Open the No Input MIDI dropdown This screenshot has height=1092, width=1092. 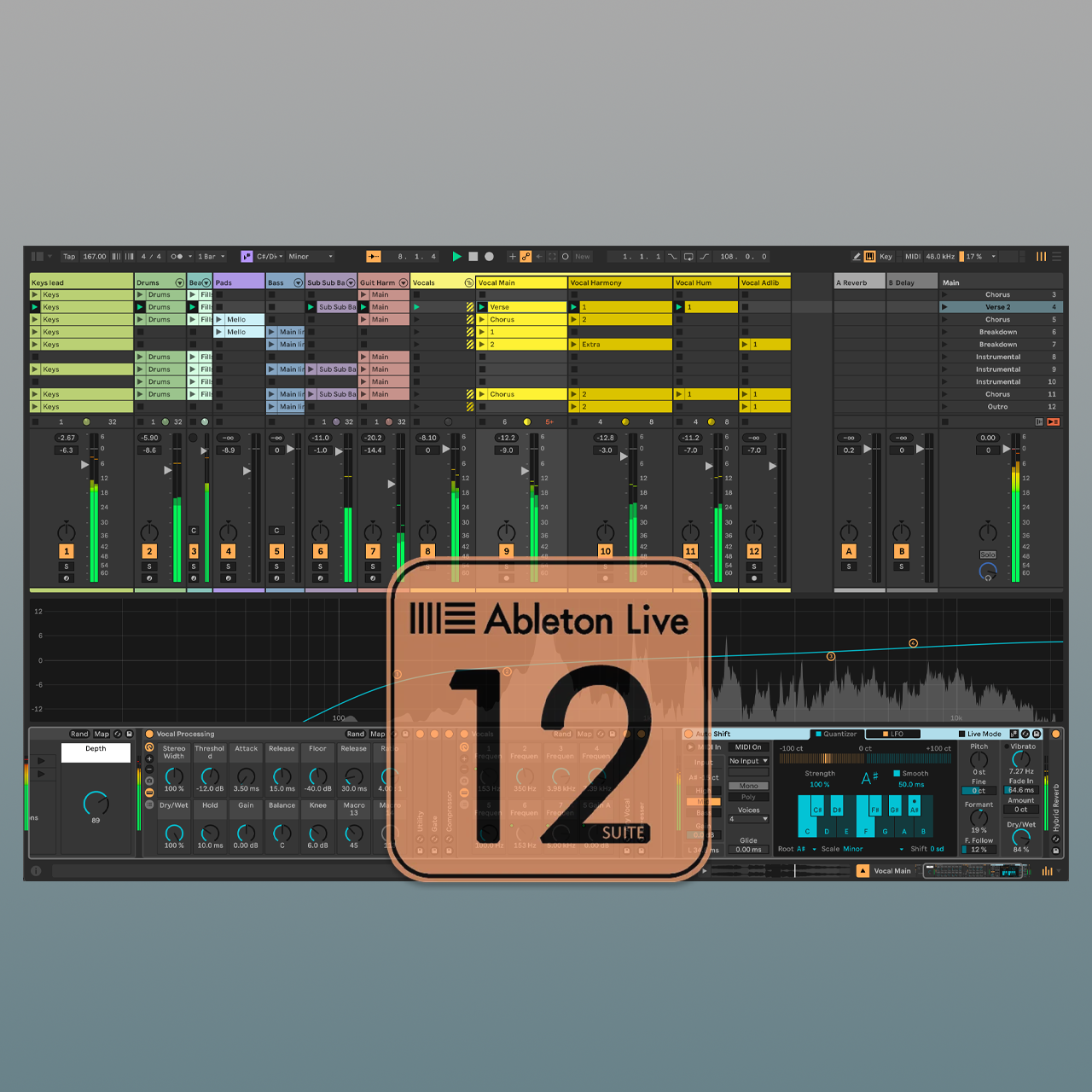(x=748, y=761)
